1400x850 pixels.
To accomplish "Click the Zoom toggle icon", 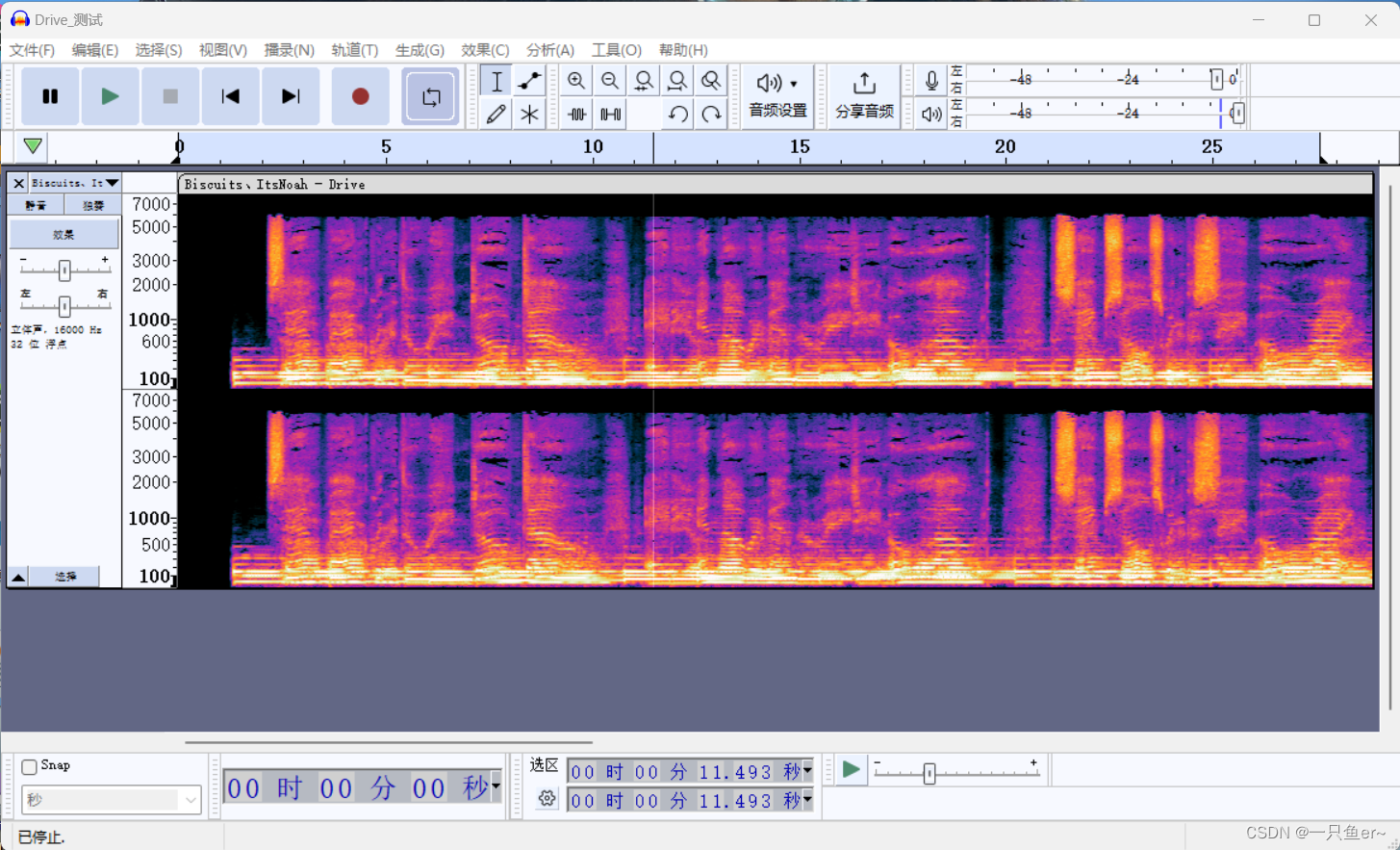I will pos(711,81).
